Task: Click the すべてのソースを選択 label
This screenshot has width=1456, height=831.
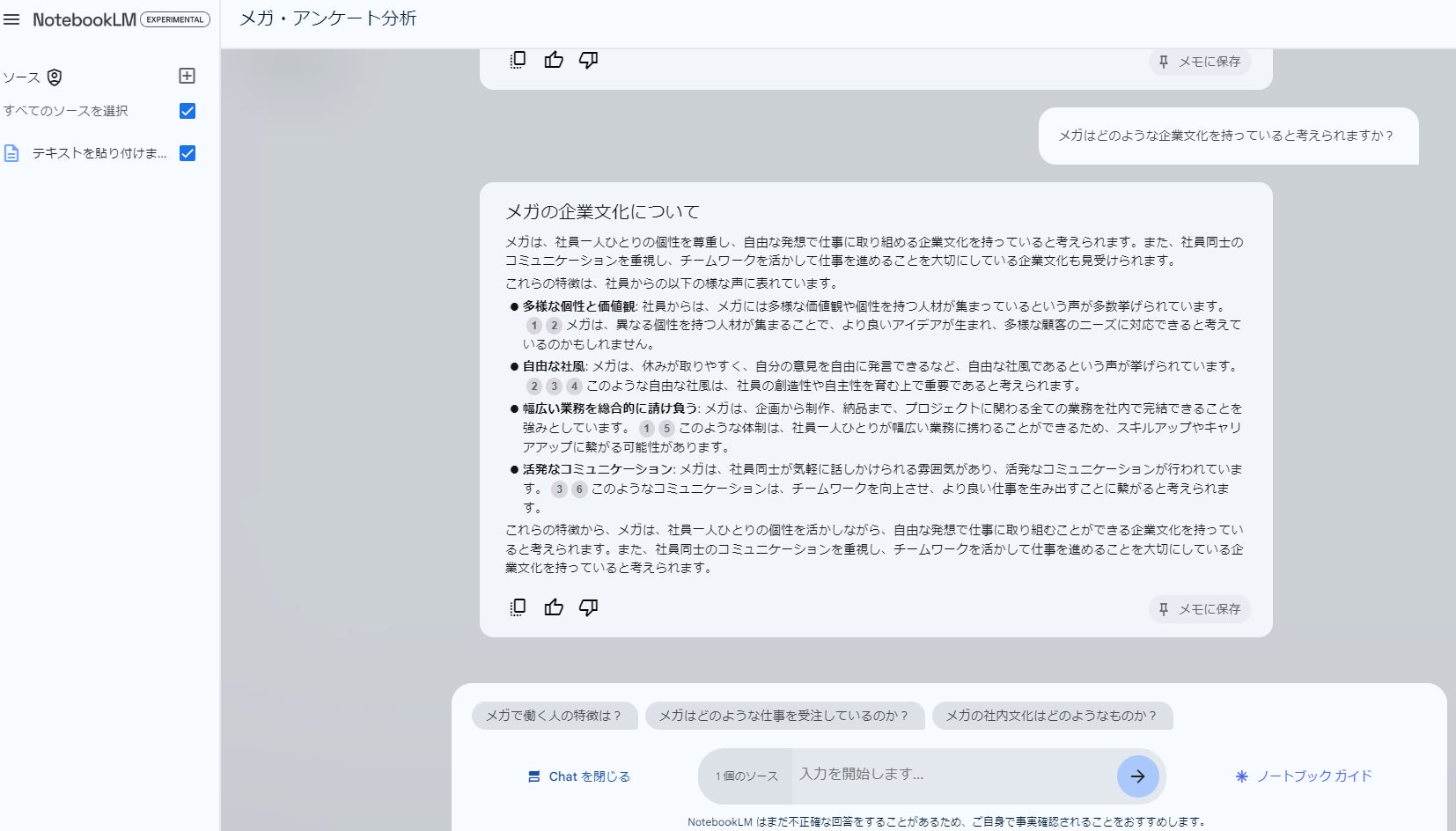Action: coord(66,111)
